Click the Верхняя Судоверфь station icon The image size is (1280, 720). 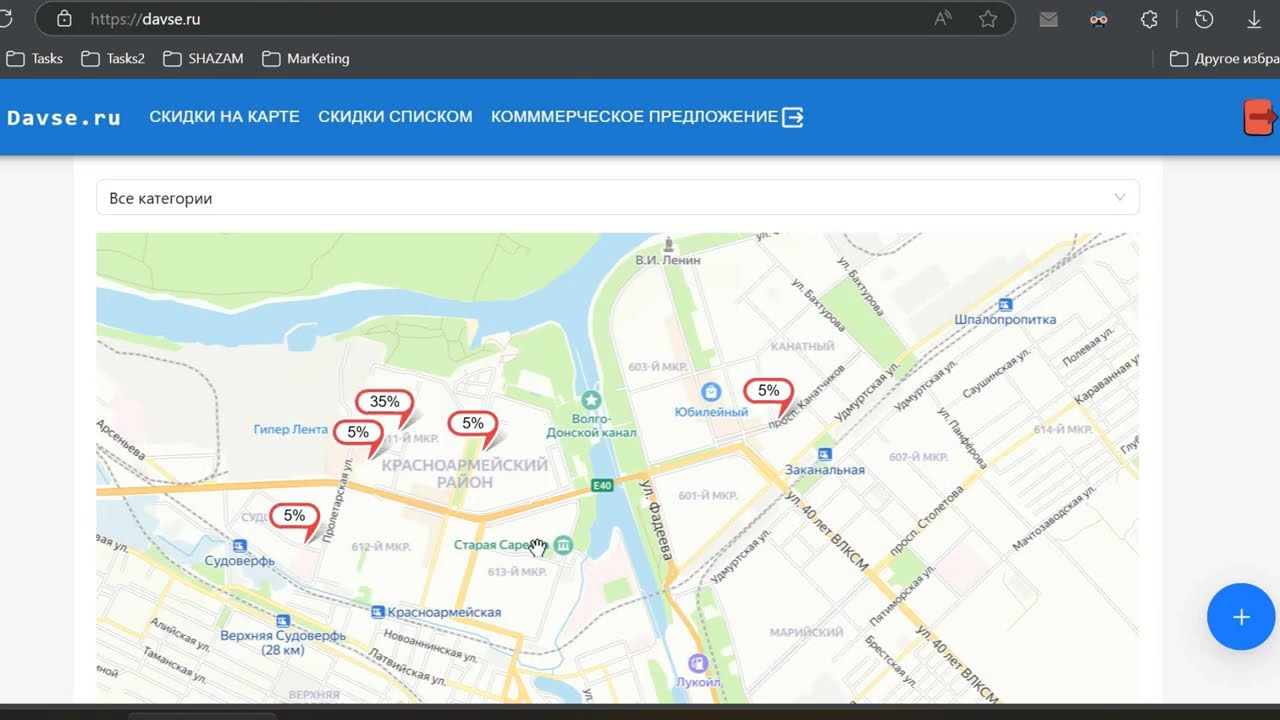click(283, 621)
